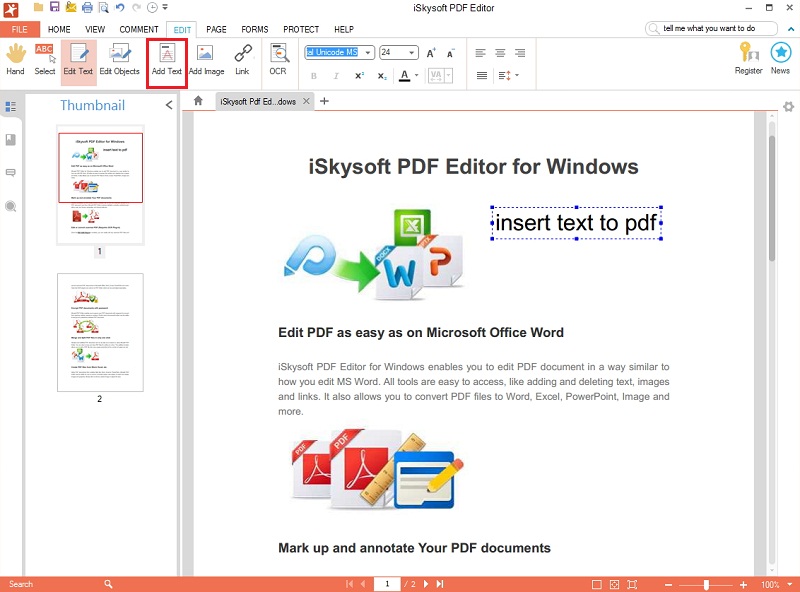The image size is (800, 592).
Task: Switch to the HOME tab
Action: (x=59, y=29)
